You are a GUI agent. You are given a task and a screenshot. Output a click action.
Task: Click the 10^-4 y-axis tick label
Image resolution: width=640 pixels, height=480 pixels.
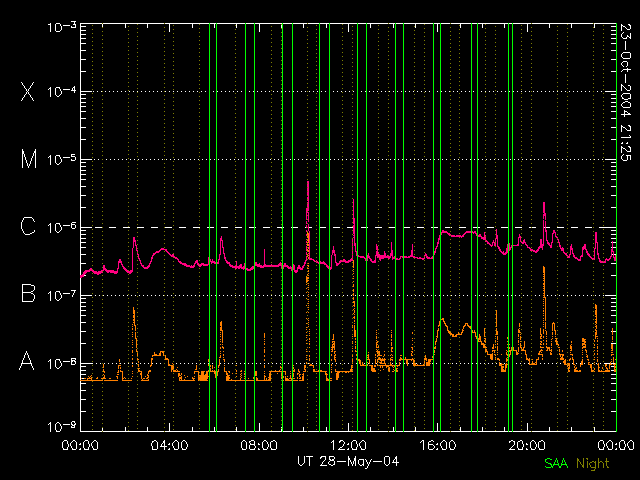pos(62,91)
